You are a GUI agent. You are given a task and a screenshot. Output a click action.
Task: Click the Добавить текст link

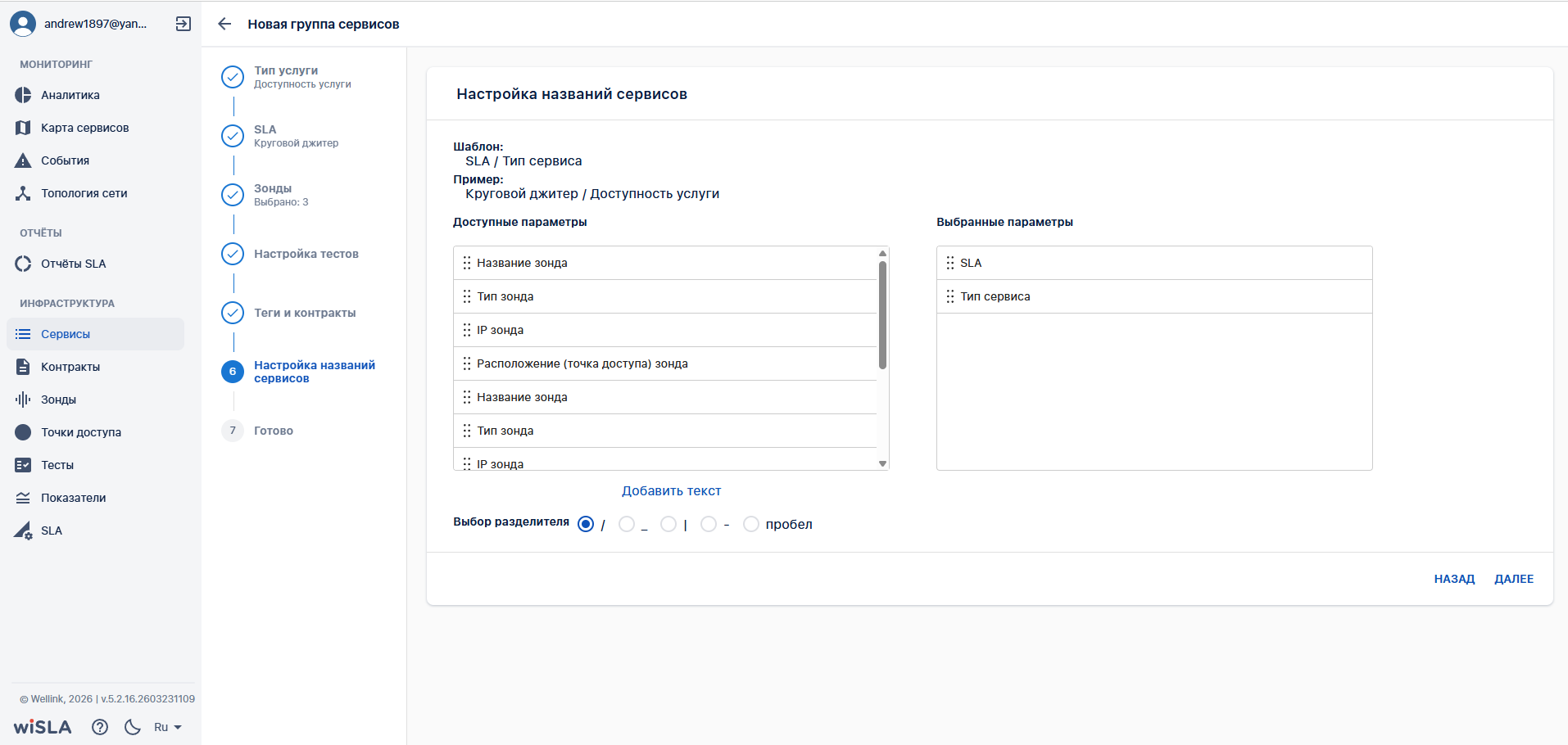click(x=671, y=491)
